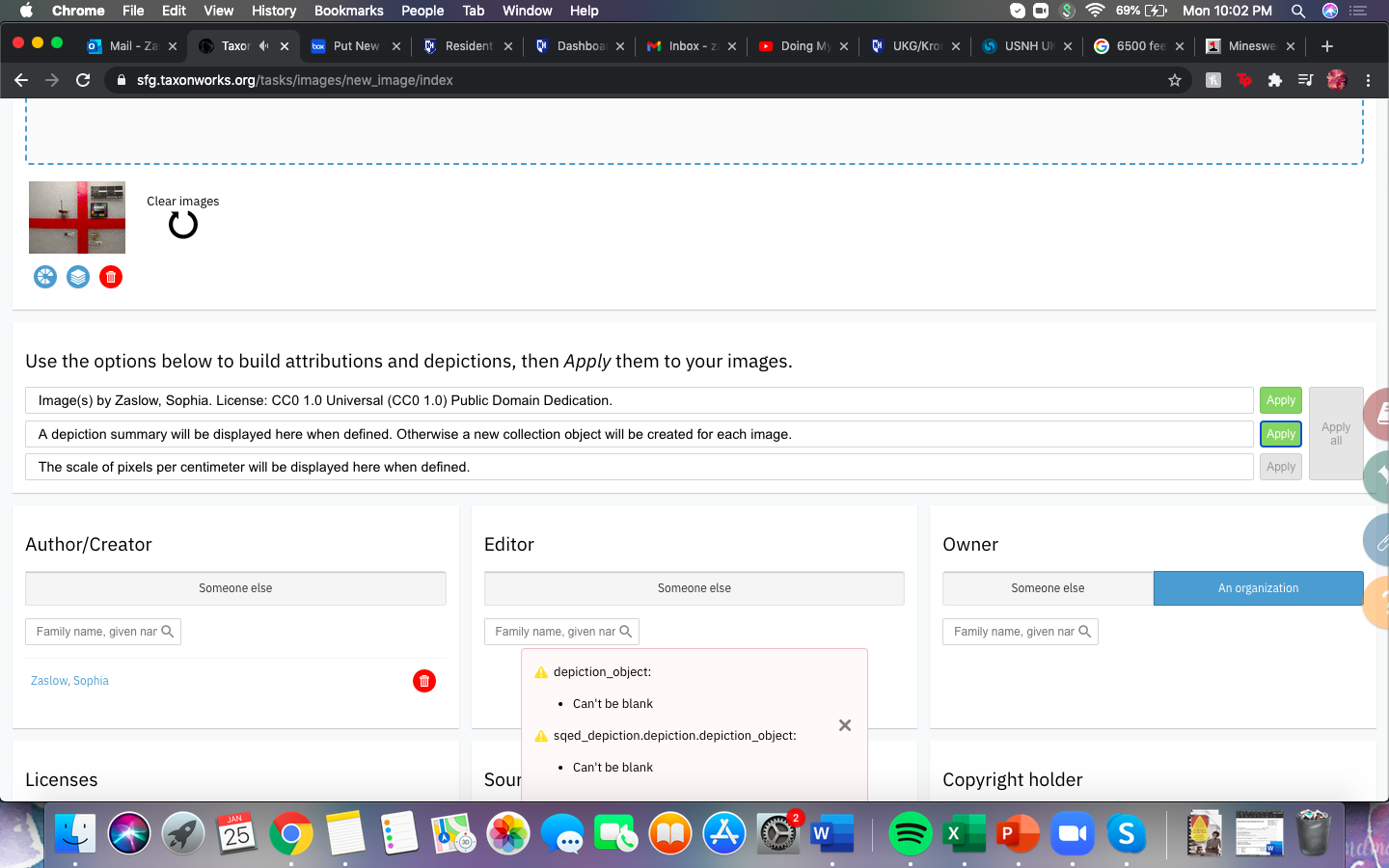This screenshot has height=868, width=1389.
Task: Open a new Chrome tab
Action: [1327, 46]
